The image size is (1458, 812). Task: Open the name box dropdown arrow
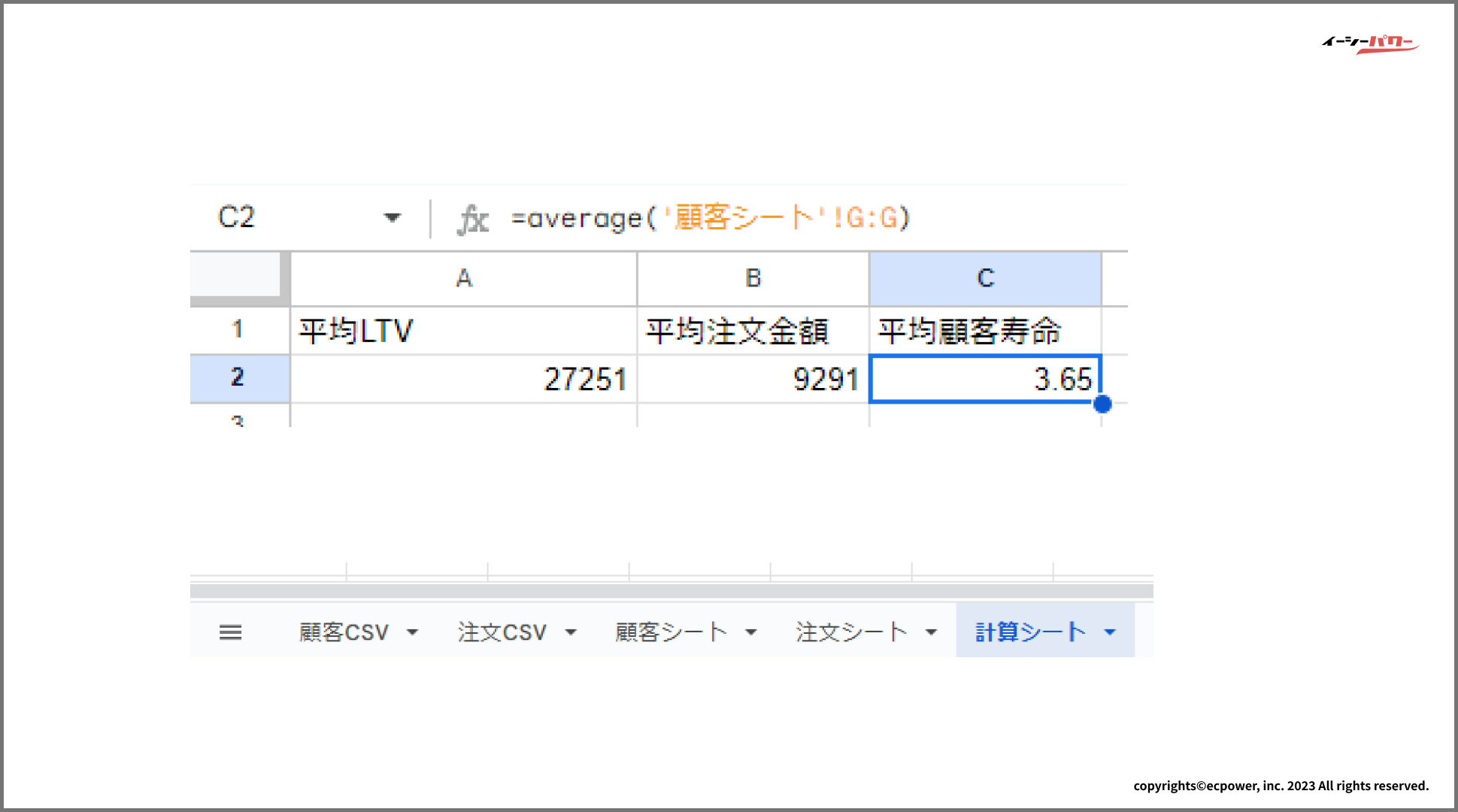coord(392,218)
